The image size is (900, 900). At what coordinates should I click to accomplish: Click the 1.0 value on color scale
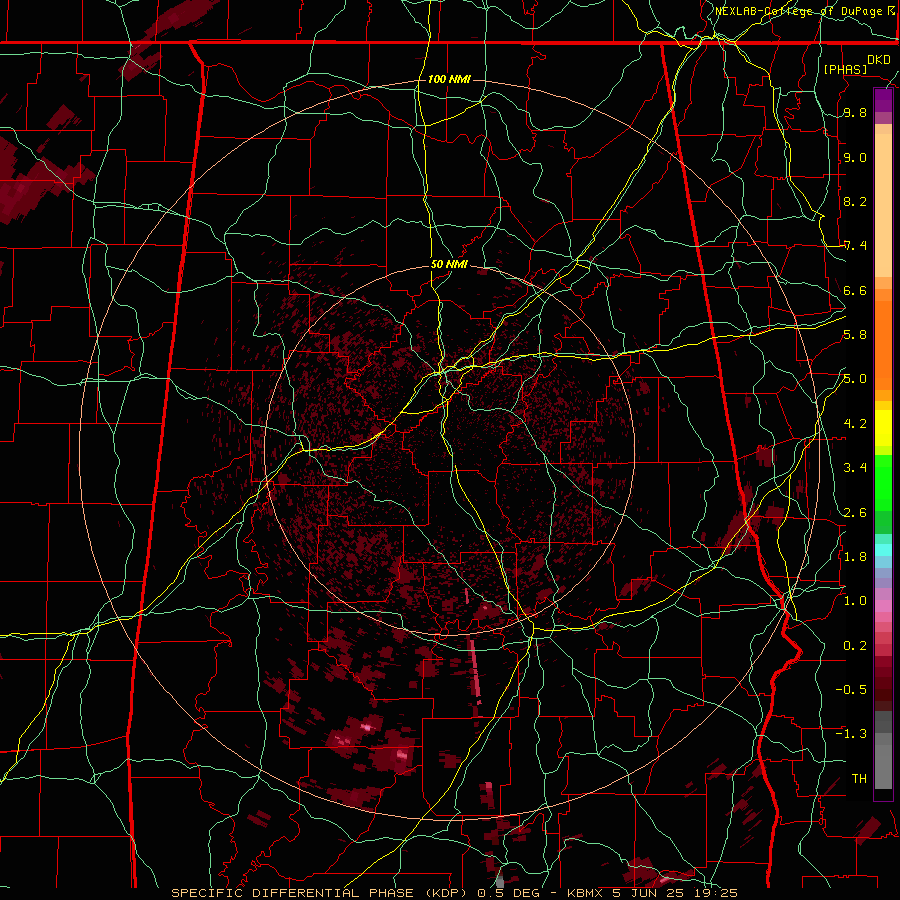click(855, 601)
